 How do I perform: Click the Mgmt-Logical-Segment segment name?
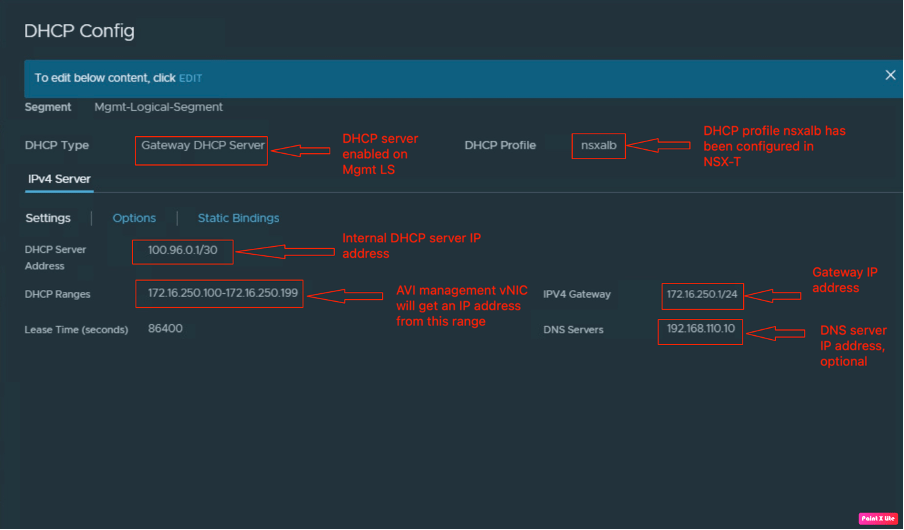(158, 107)
